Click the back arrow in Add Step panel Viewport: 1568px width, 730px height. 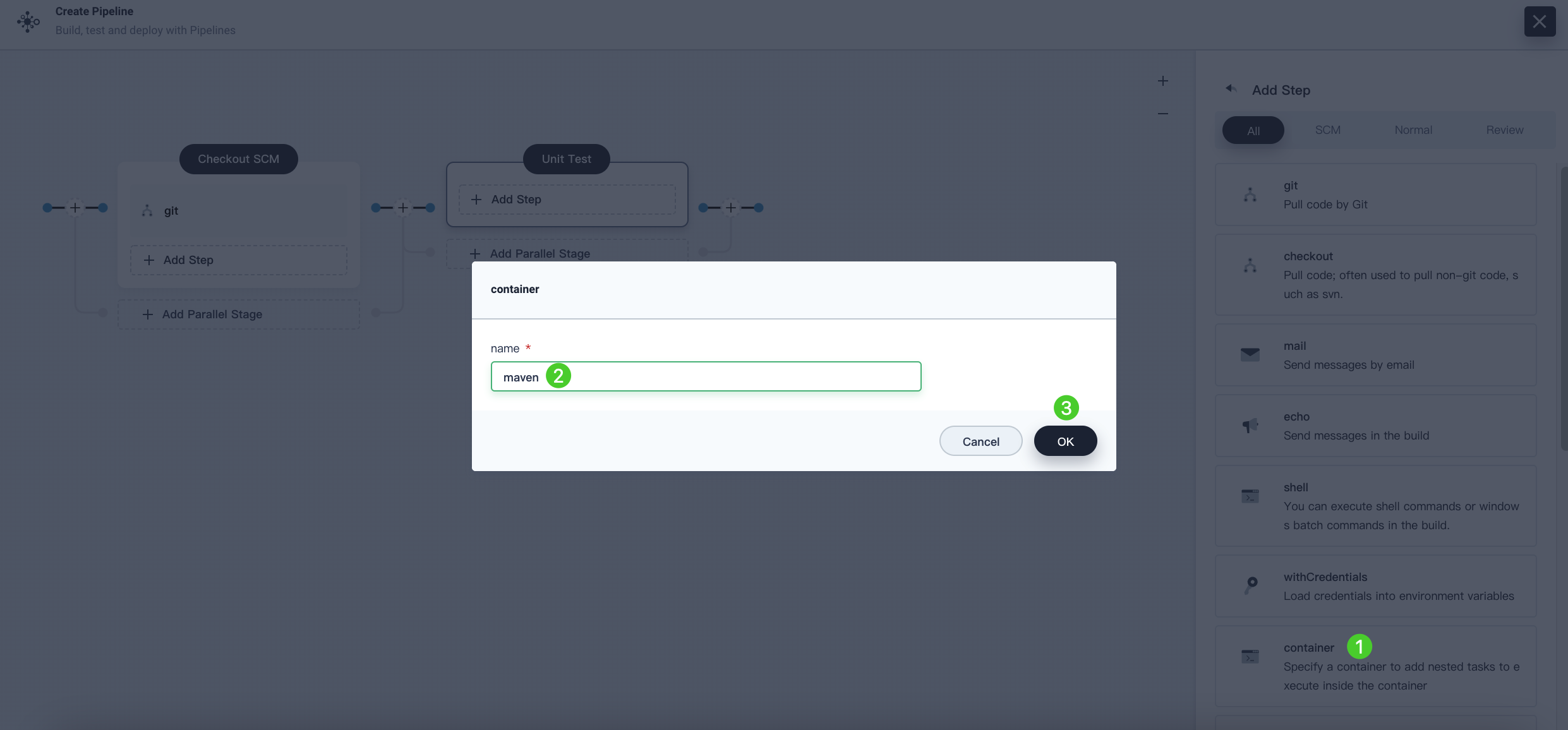tap(1231, 89)
